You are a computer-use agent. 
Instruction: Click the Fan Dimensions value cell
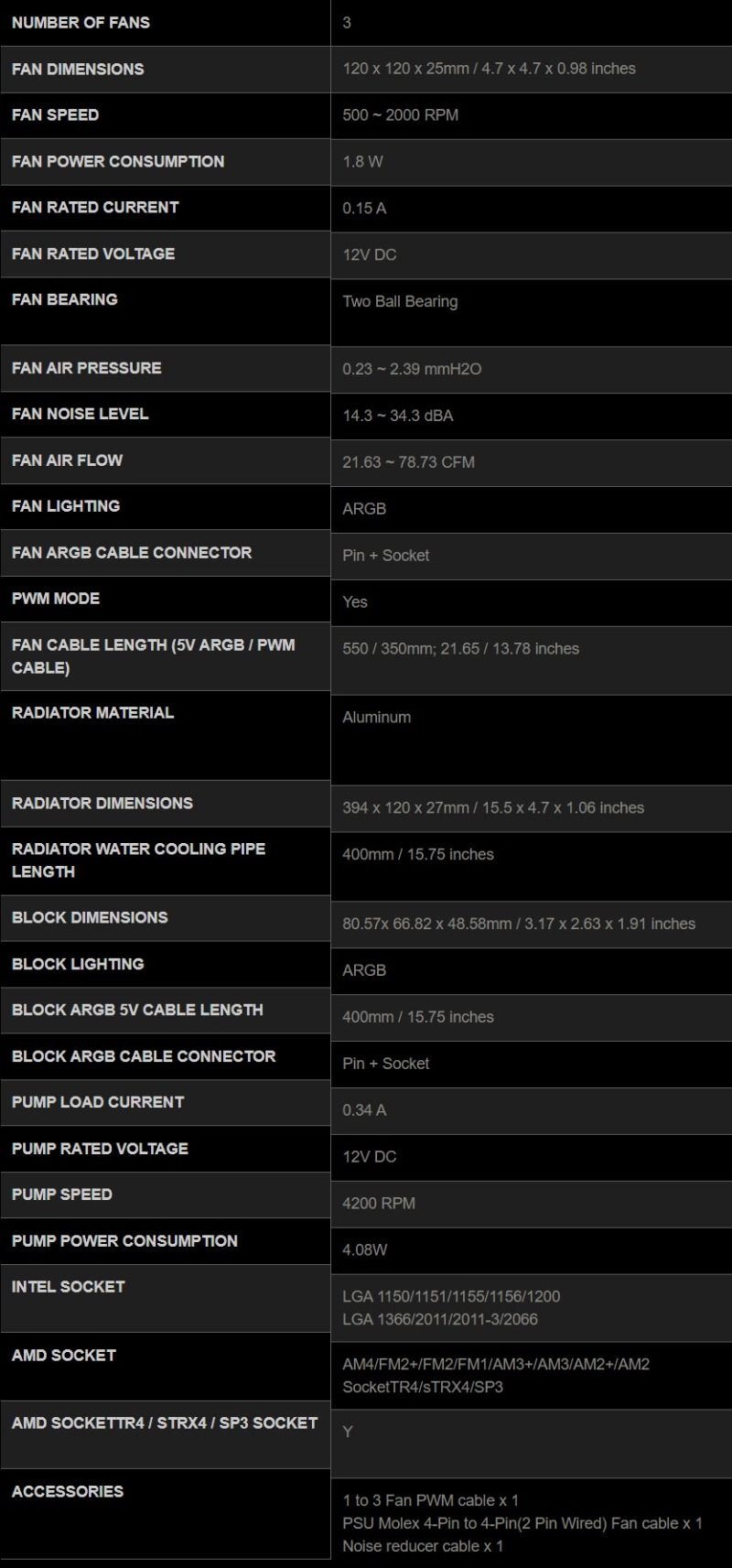(489, 69)
